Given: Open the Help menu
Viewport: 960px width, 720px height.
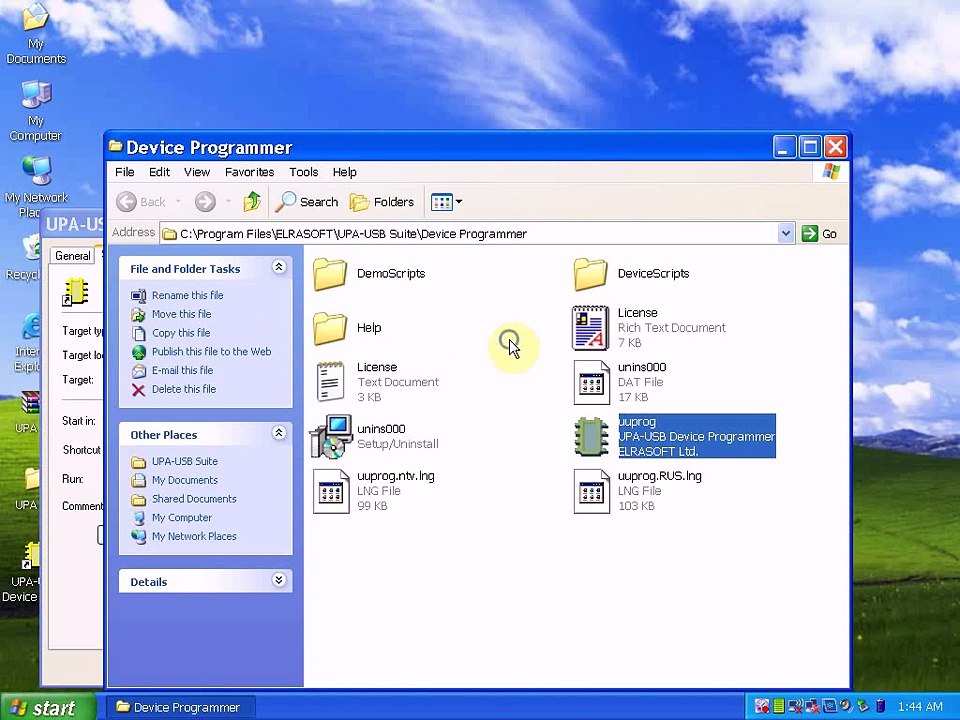Looking at the screenshot, I should (x=345, y=172).
